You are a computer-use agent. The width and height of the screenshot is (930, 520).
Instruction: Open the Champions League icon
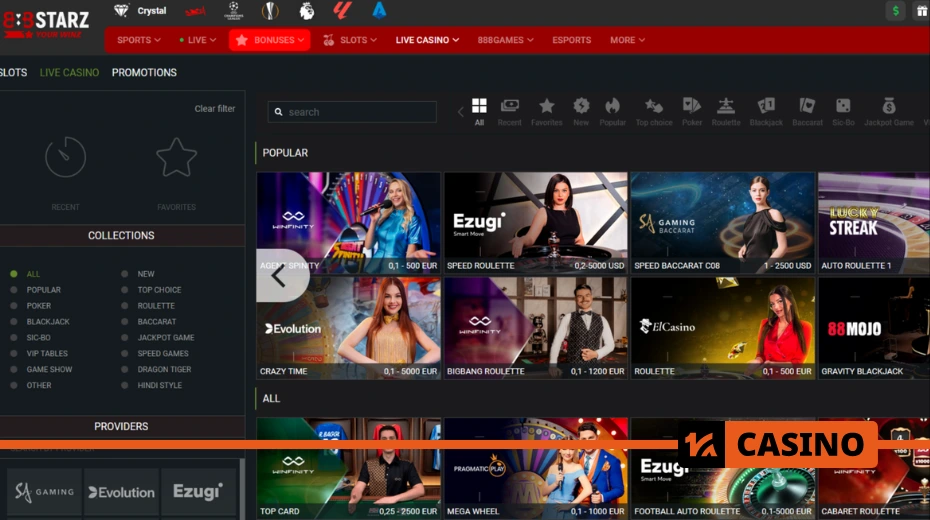coord(234,11)
